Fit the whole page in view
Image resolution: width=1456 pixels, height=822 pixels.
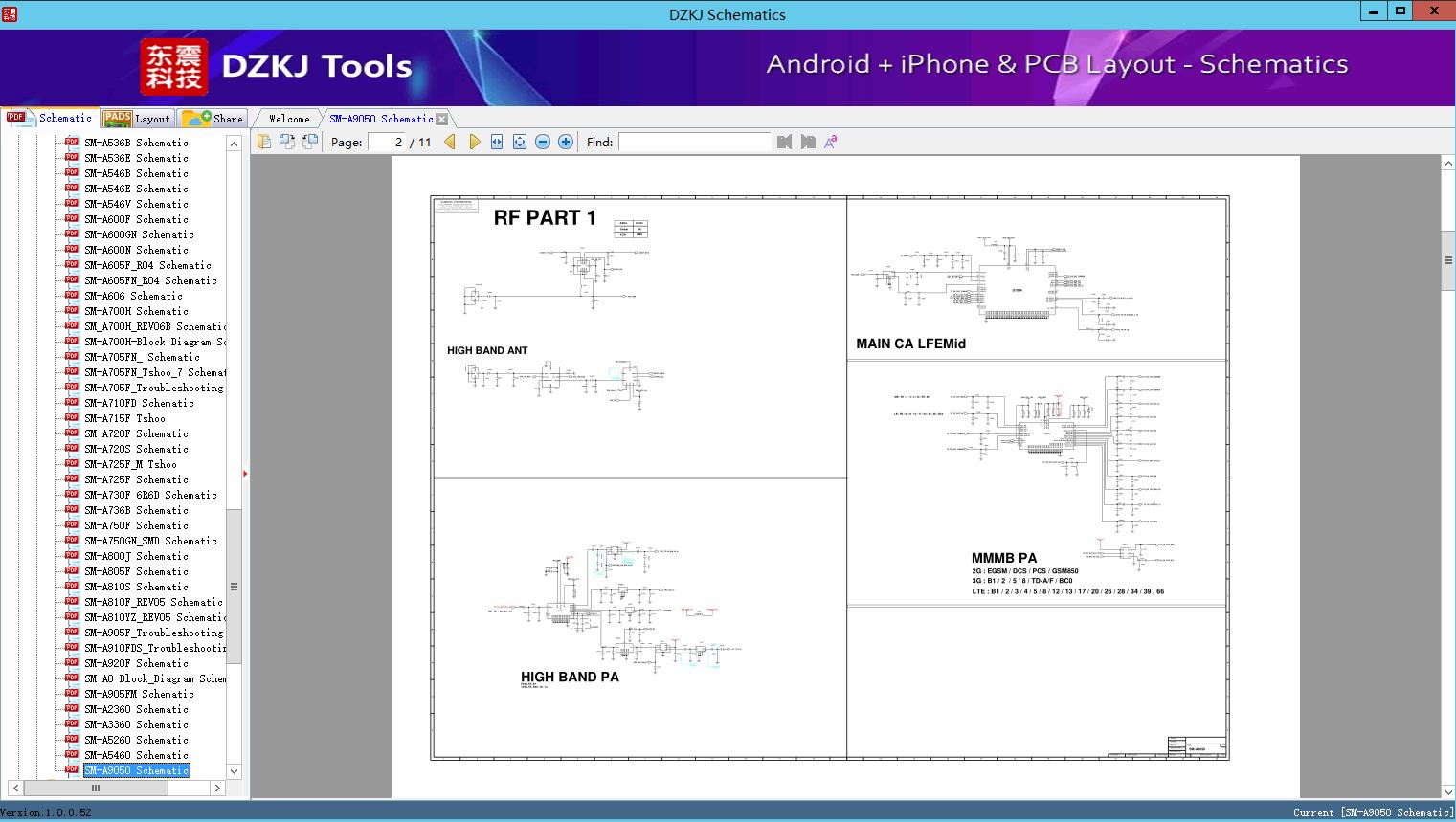tap(520, 142)
